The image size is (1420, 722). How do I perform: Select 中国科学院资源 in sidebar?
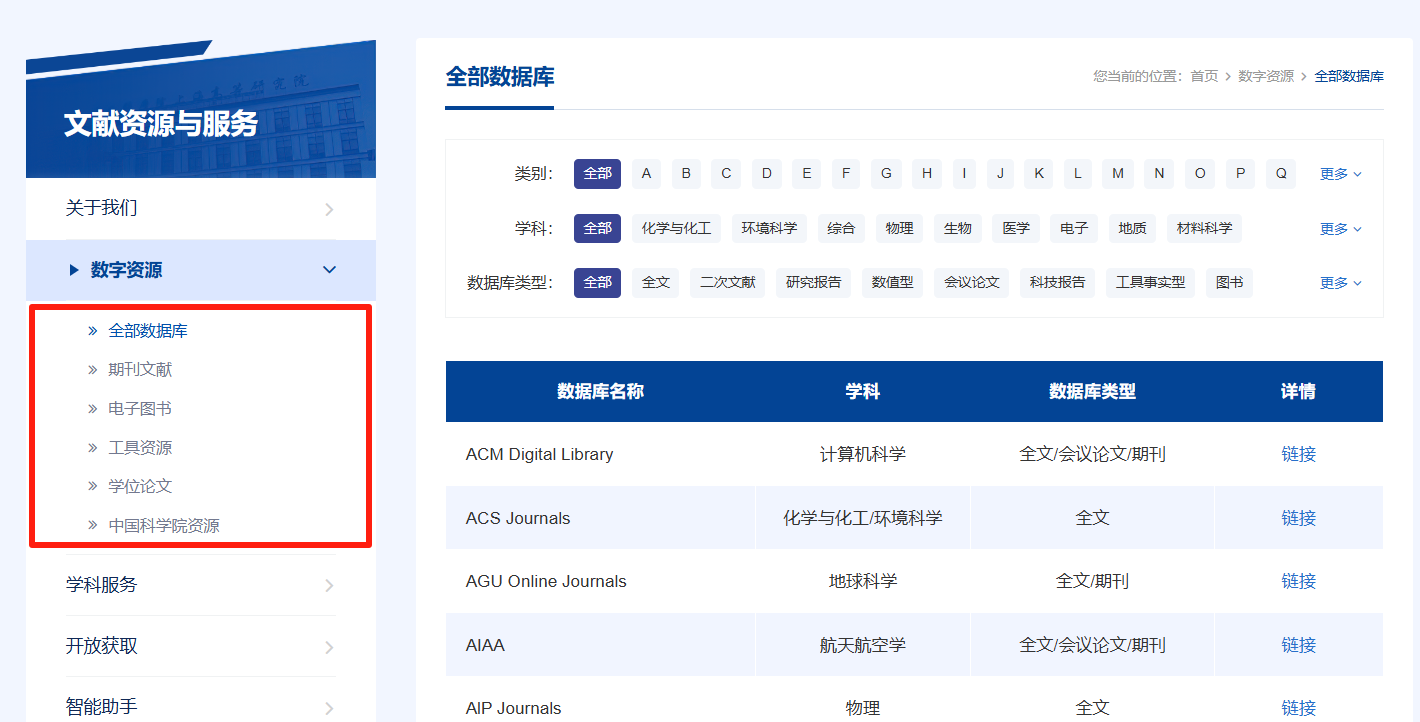164,526
